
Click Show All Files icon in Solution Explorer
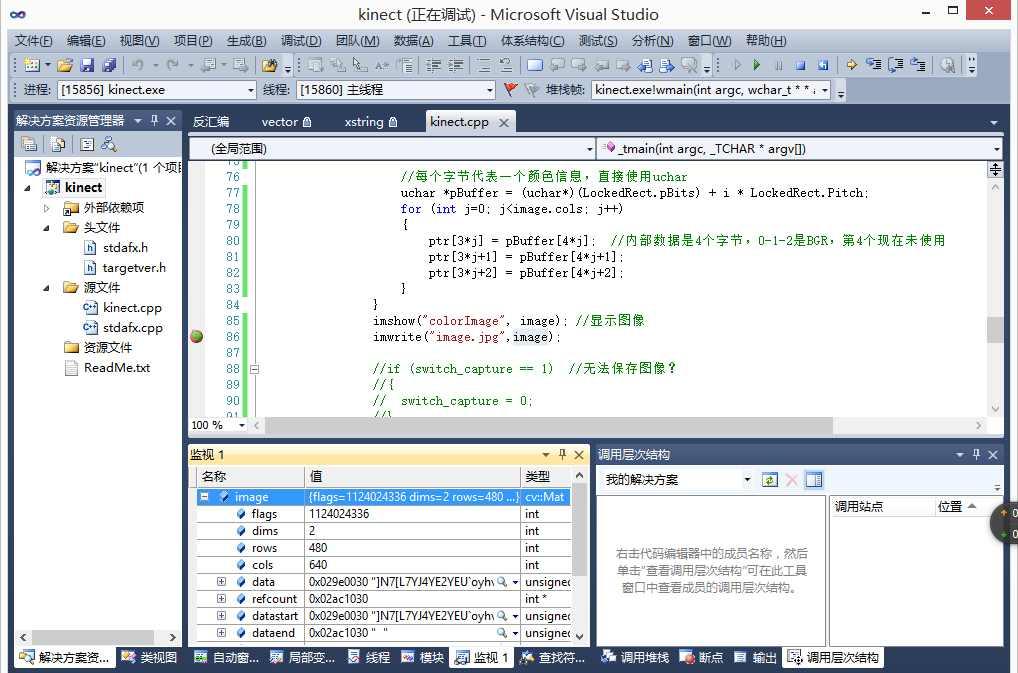click(58, 144)
